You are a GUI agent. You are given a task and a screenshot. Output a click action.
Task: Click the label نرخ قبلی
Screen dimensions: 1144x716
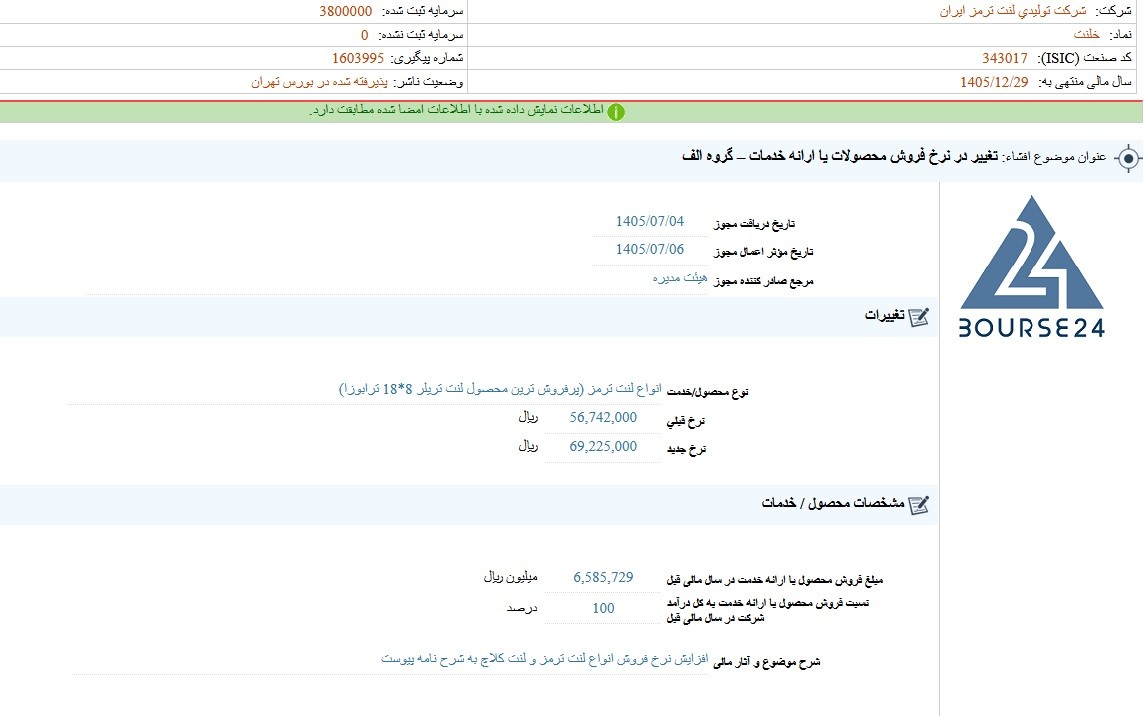click(x=686, y=421)
